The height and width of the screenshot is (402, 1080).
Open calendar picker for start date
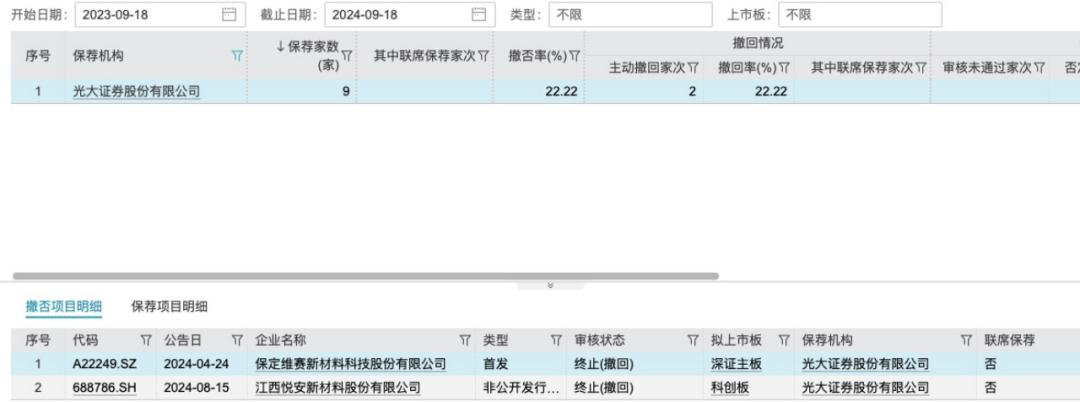point(229,14)
